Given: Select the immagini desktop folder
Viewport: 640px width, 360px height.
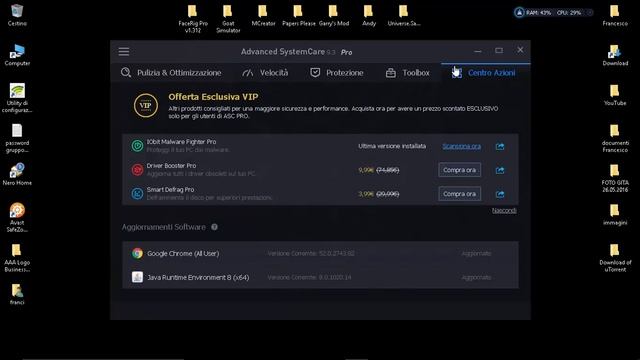Looking at the screenshot, I should click(x=615, y=215).
